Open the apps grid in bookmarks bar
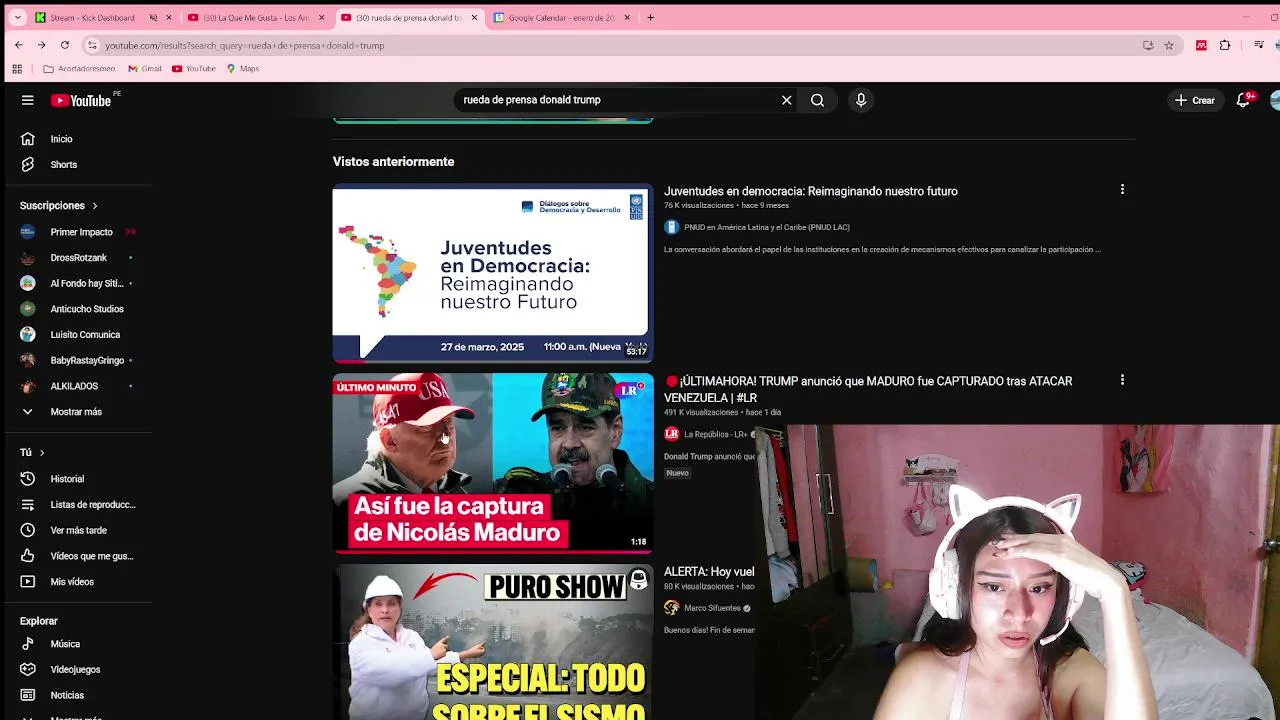The image size is (1280, 720). (x=17, y=69)
